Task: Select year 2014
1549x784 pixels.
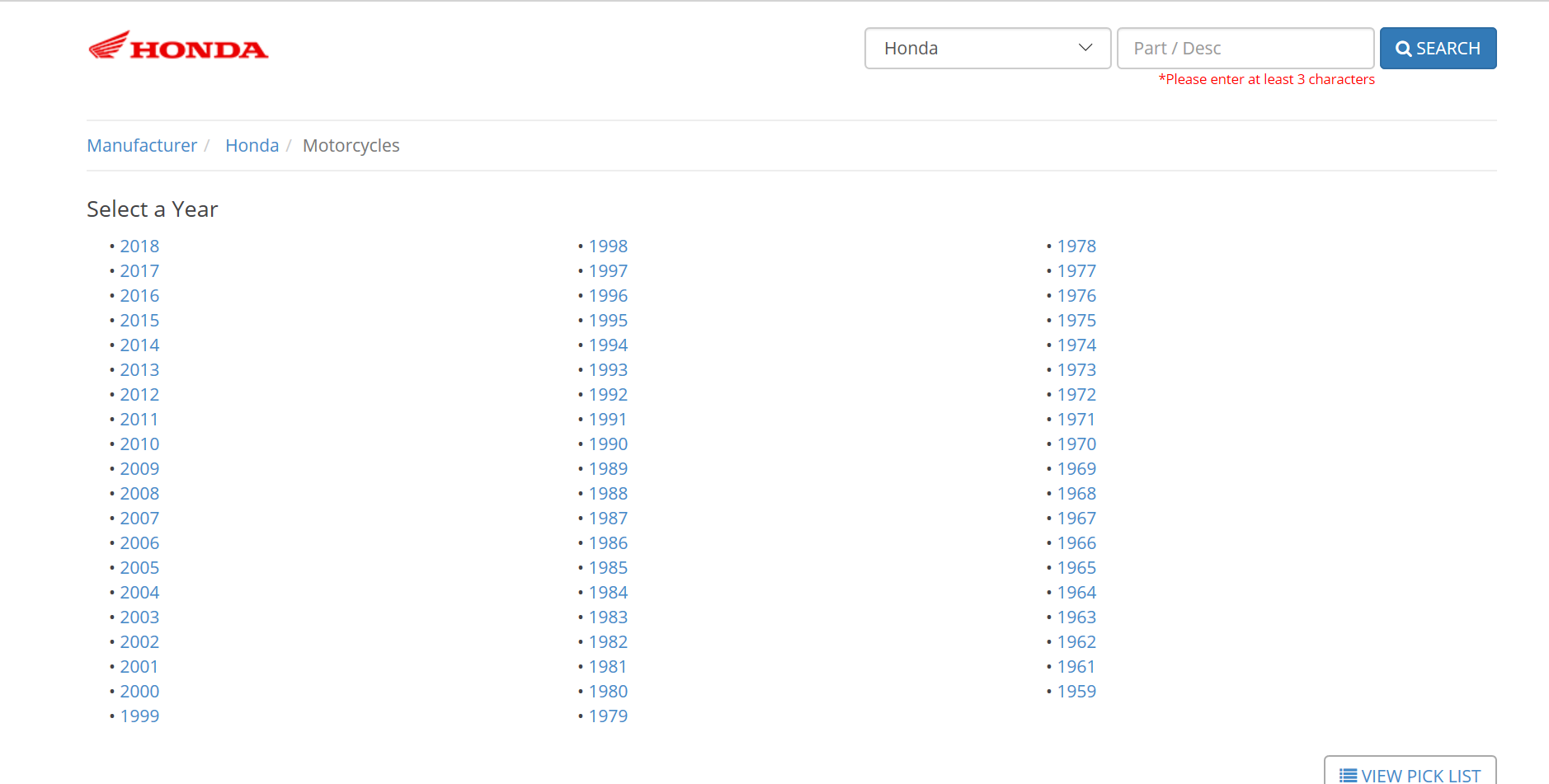Action: (x=139, y=345)
